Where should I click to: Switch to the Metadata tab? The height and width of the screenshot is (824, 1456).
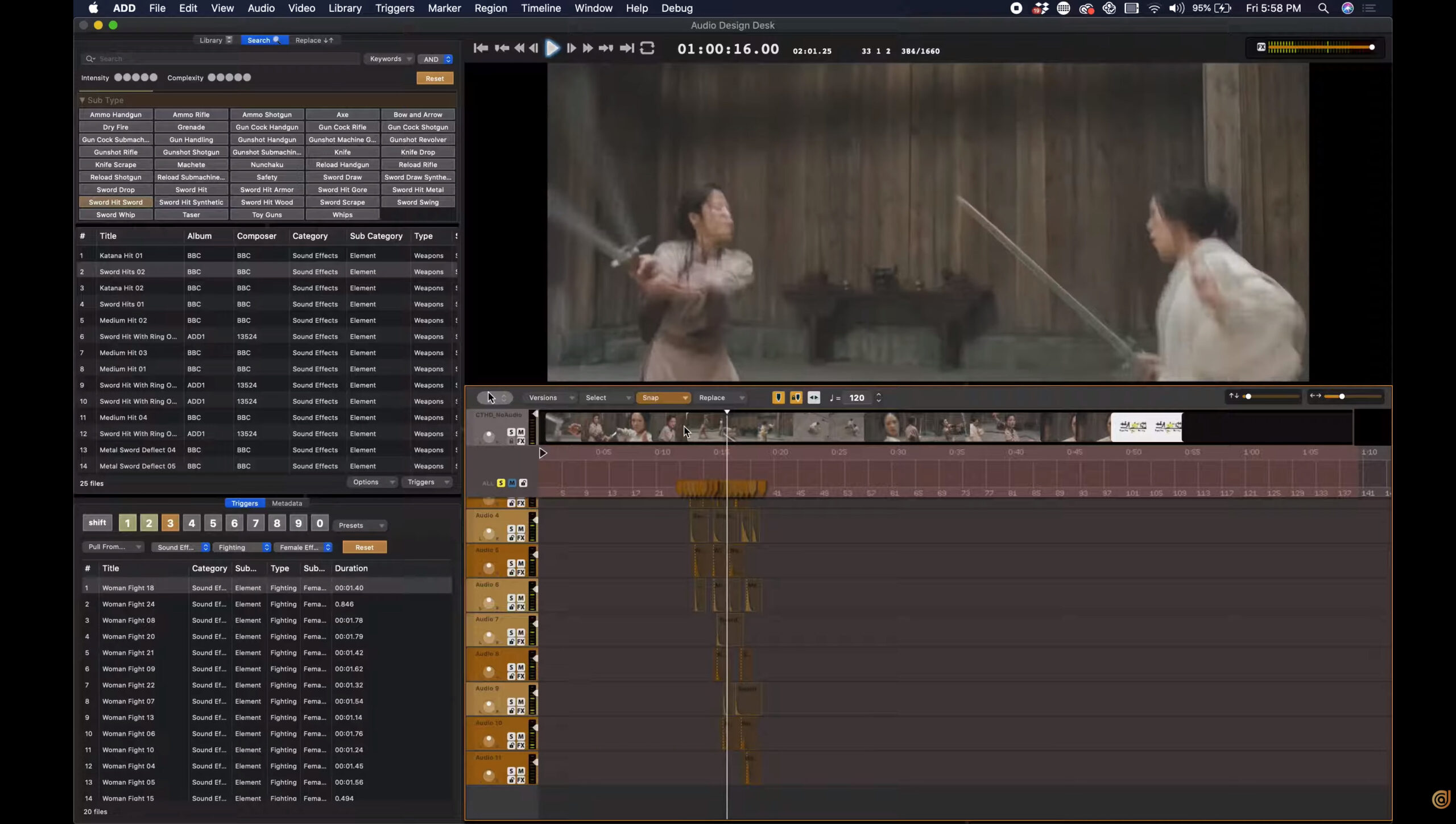coord(287,503)
